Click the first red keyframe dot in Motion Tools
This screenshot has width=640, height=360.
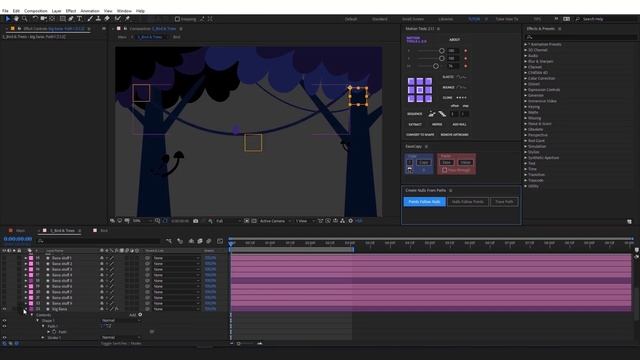pyautogui.click(x=466, y=51)
